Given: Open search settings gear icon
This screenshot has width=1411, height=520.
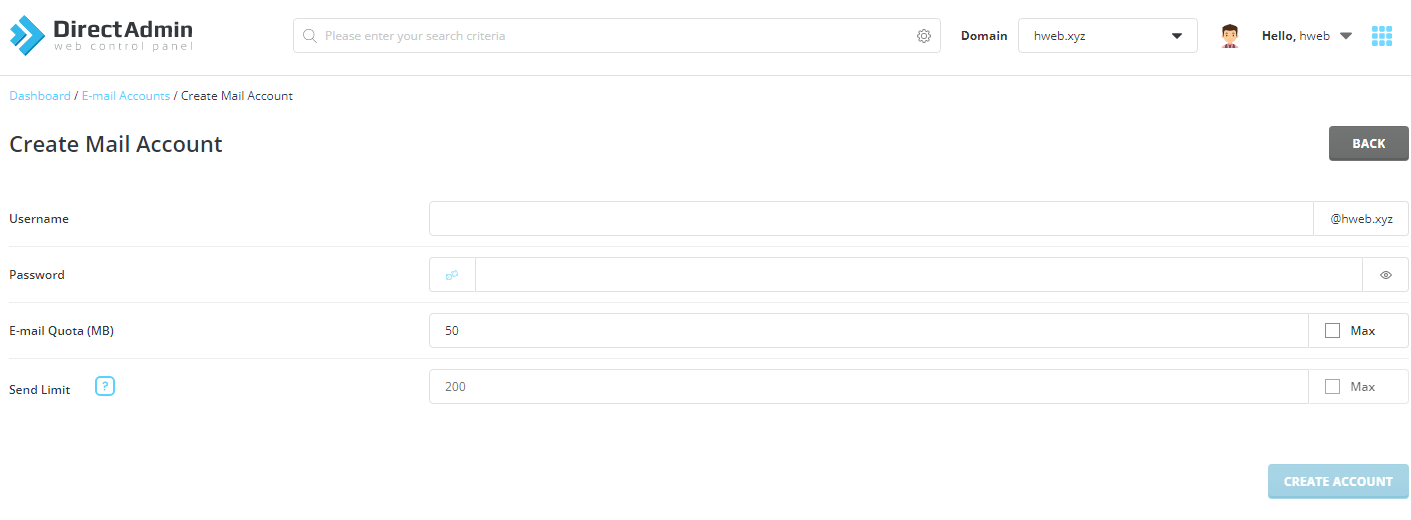Looking at the screenshot, I should pos(923,36).
